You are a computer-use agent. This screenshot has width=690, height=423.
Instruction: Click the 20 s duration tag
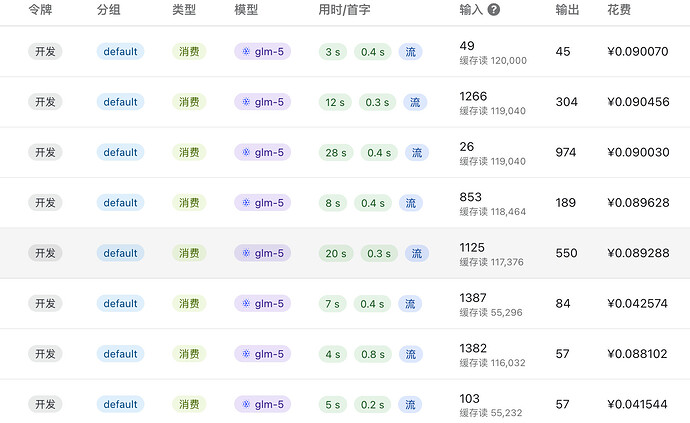(336, 254)
